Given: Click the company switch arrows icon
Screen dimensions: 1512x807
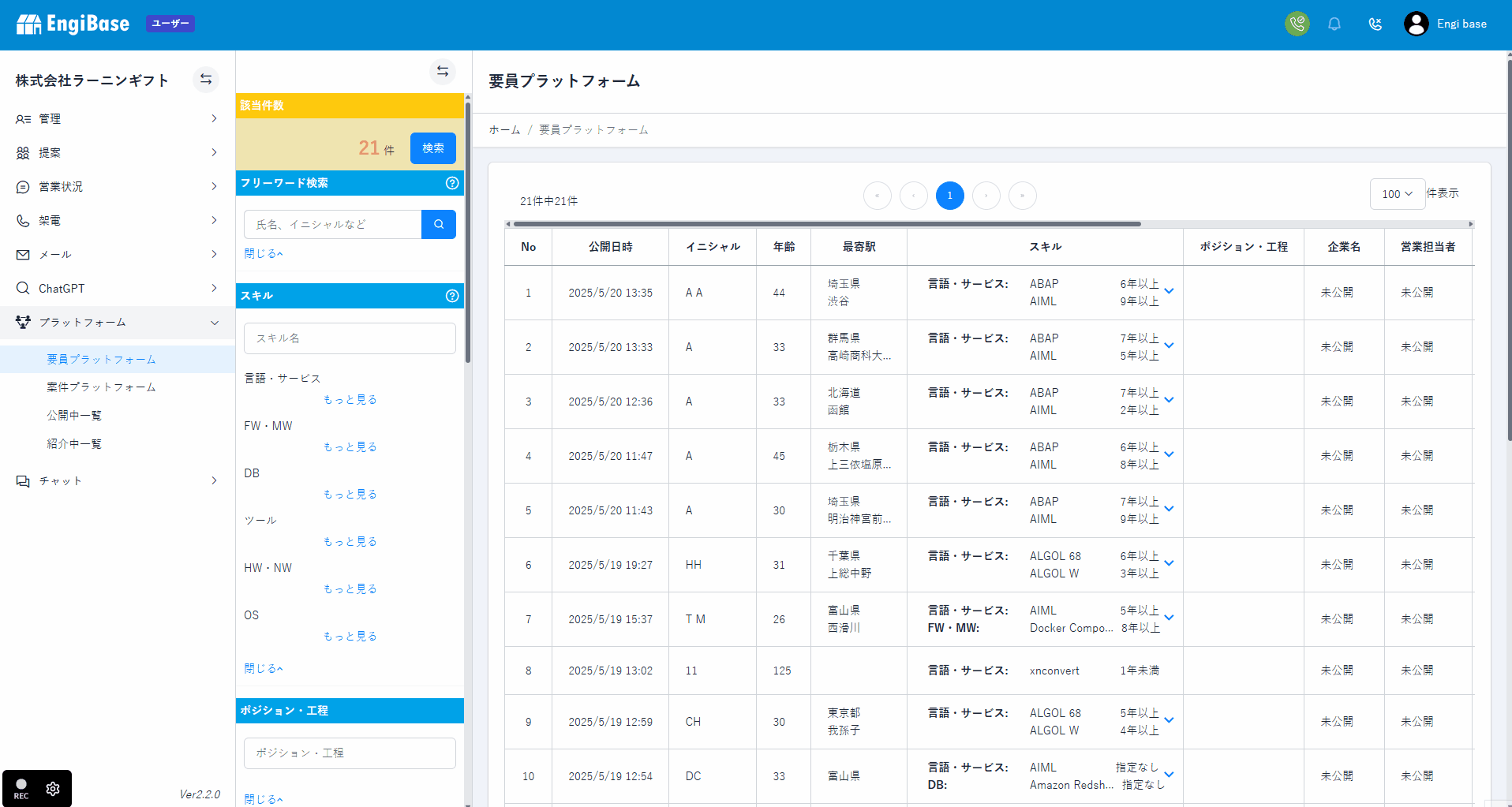Looking at the screenshot, I should click(x=206, y=80).
